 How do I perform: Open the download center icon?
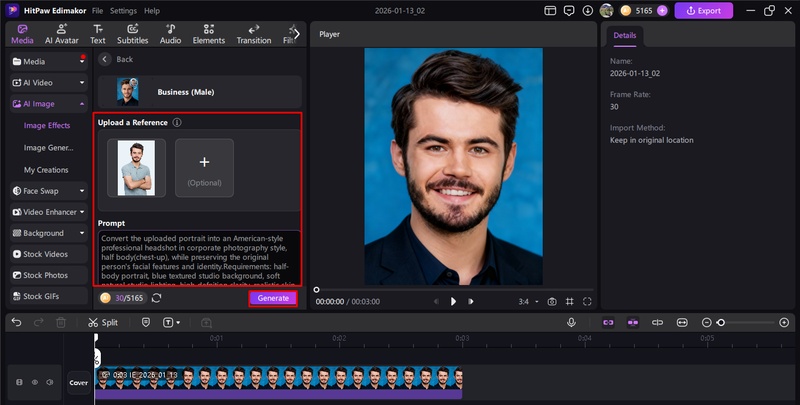click(588, 11)
